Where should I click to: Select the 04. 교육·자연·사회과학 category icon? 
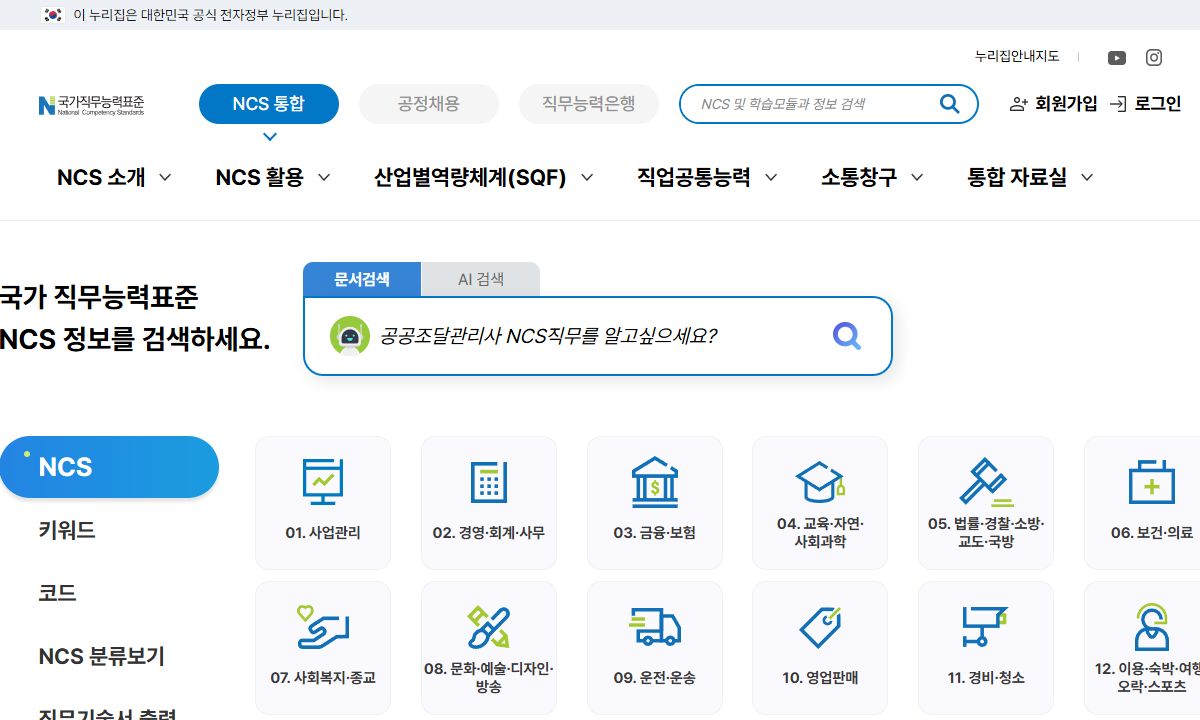click(x=820, y=481)
